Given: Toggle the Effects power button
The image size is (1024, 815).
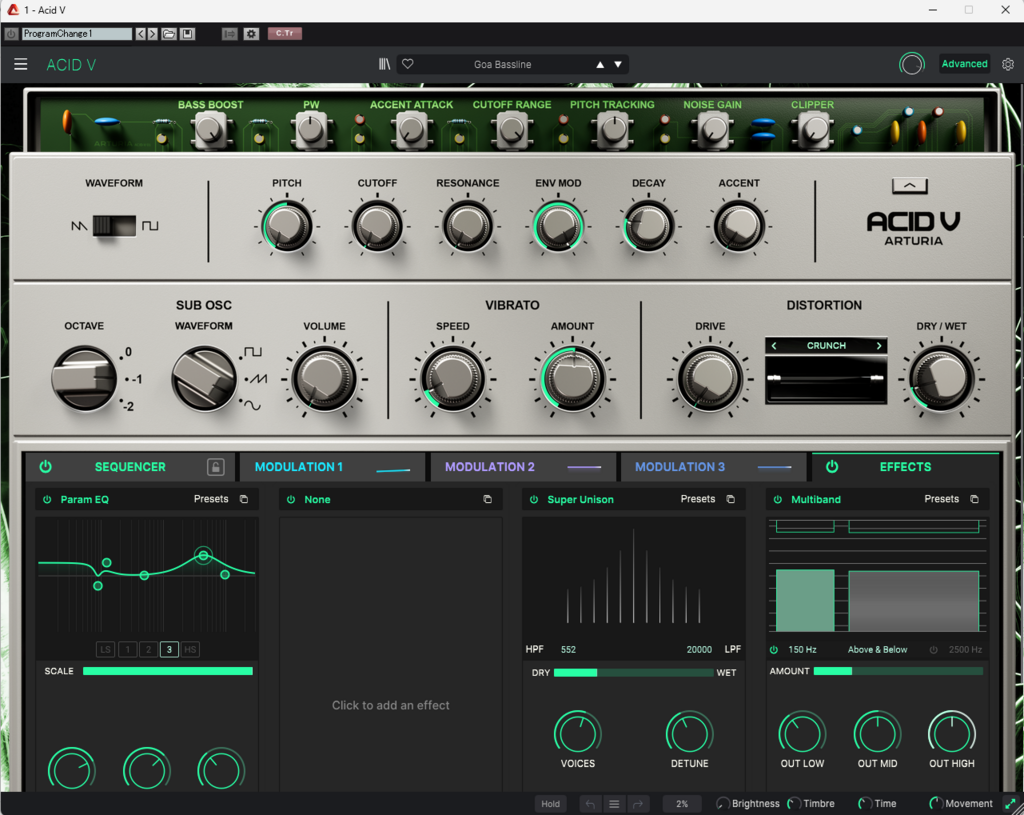Looking at the screenshot, I should (832, 467).
